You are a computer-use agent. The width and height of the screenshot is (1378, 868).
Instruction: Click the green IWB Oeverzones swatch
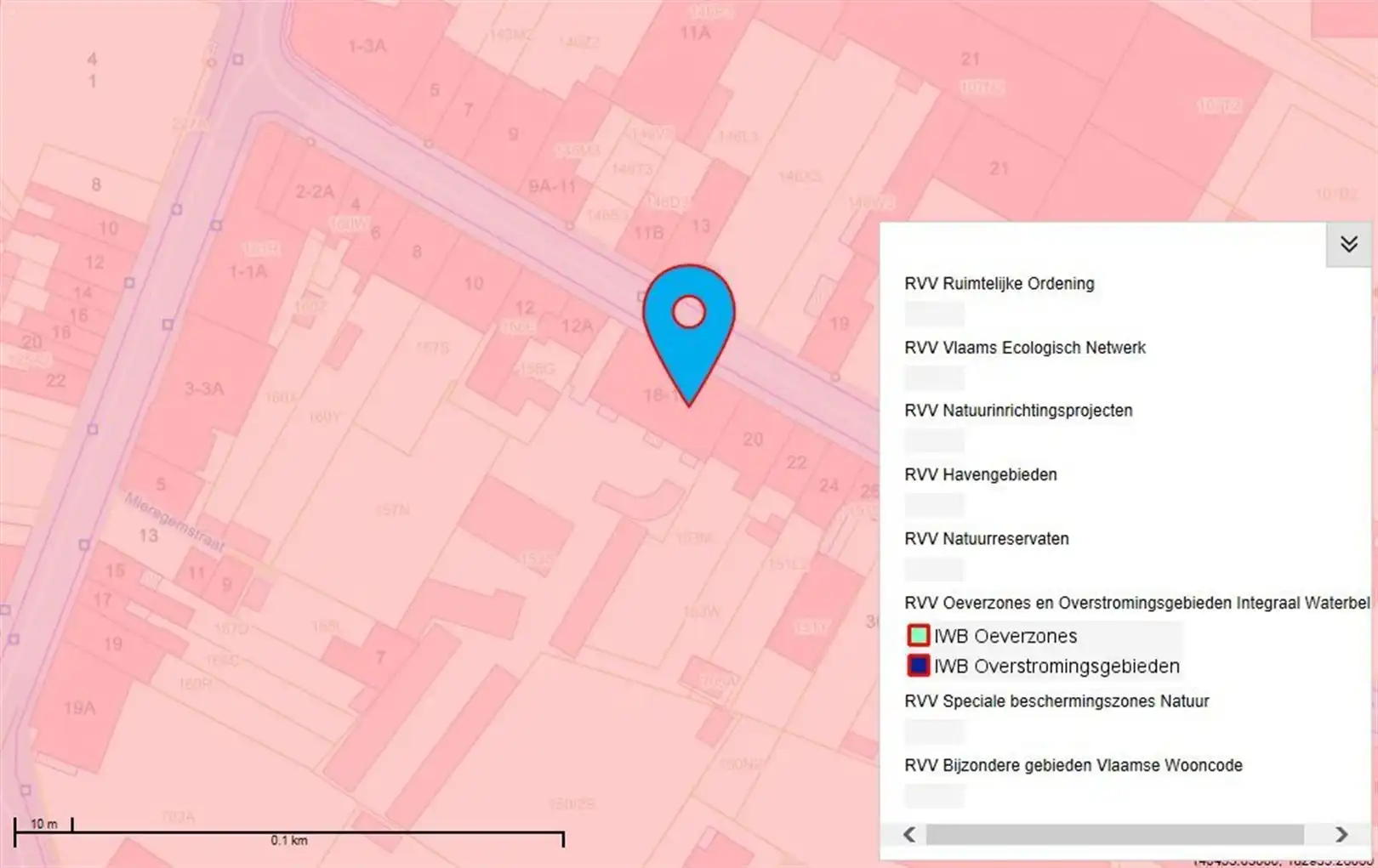coord(919,636)
